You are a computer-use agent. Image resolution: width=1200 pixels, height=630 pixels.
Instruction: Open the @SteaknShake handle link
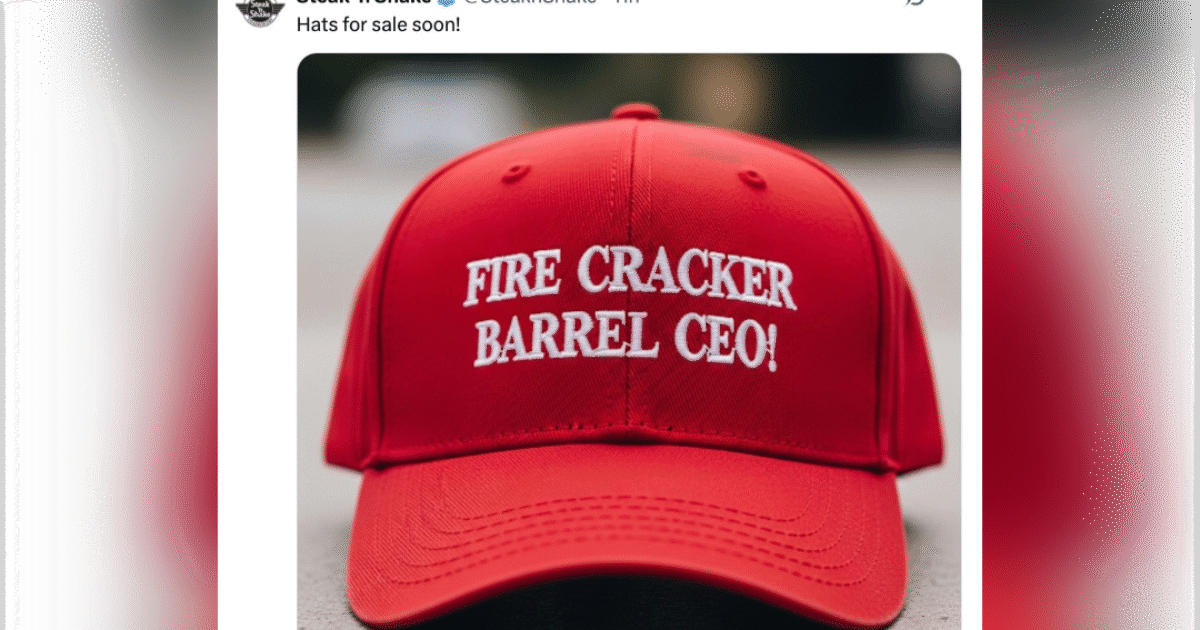528,2
